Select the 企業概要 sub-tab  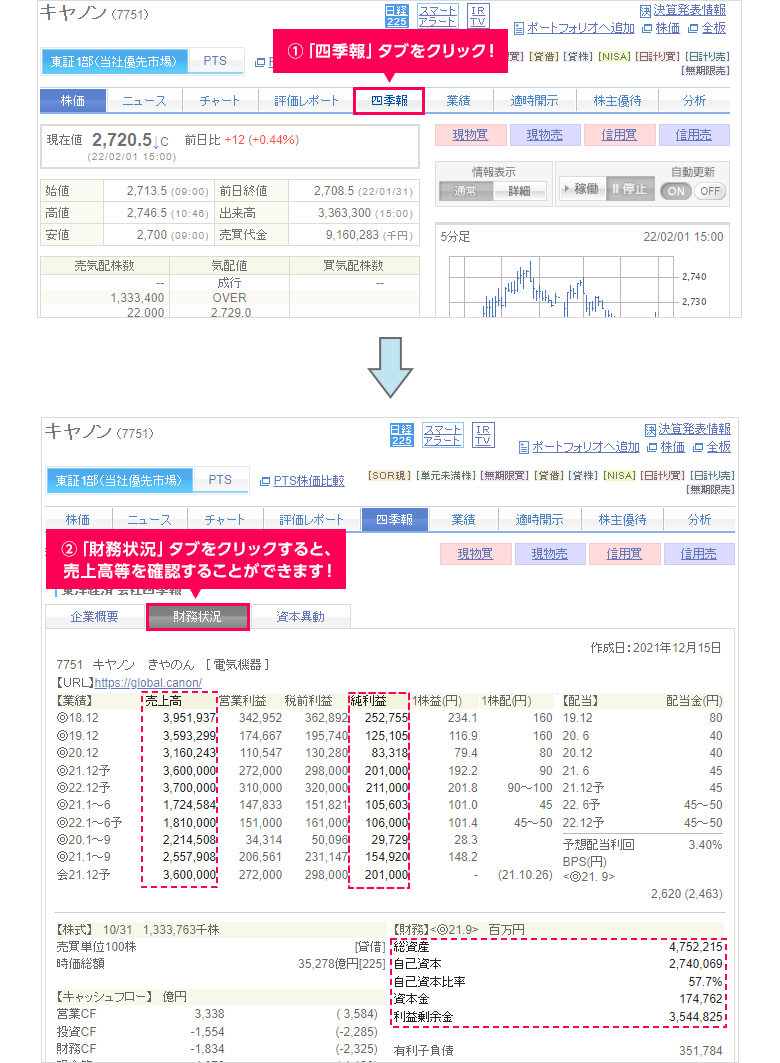tap(94, 617)
